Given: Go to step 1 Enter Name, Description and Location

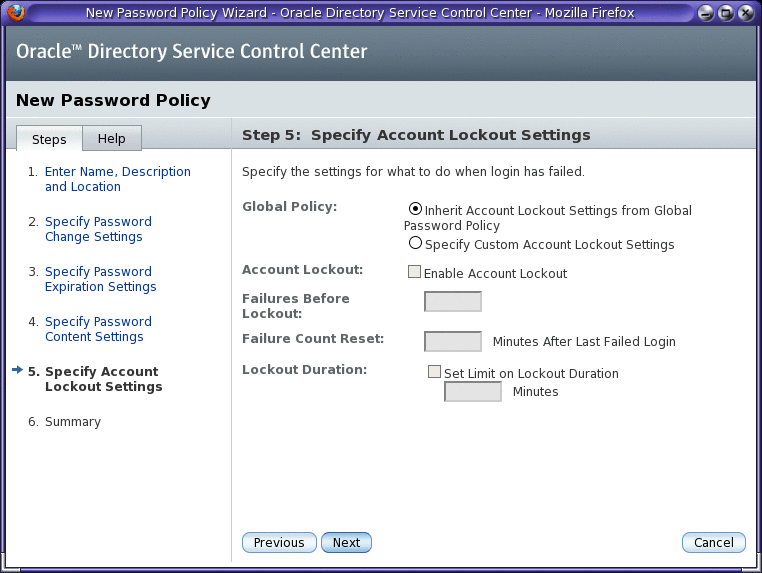Looking at the screenshot, I should (118, 179).
